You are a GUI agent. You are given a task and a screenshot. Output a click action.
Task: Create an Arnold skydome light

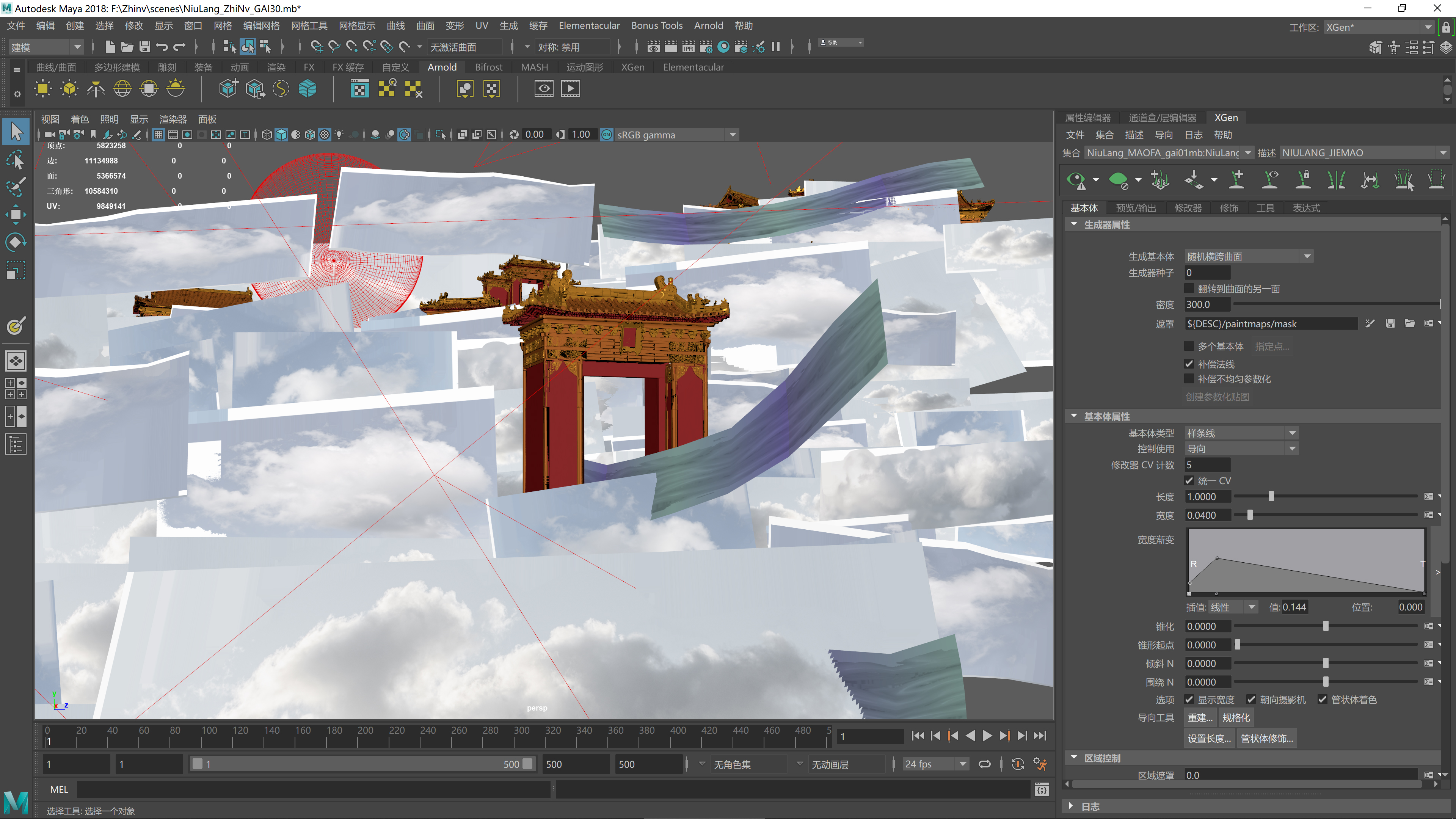tap(122, 88)
